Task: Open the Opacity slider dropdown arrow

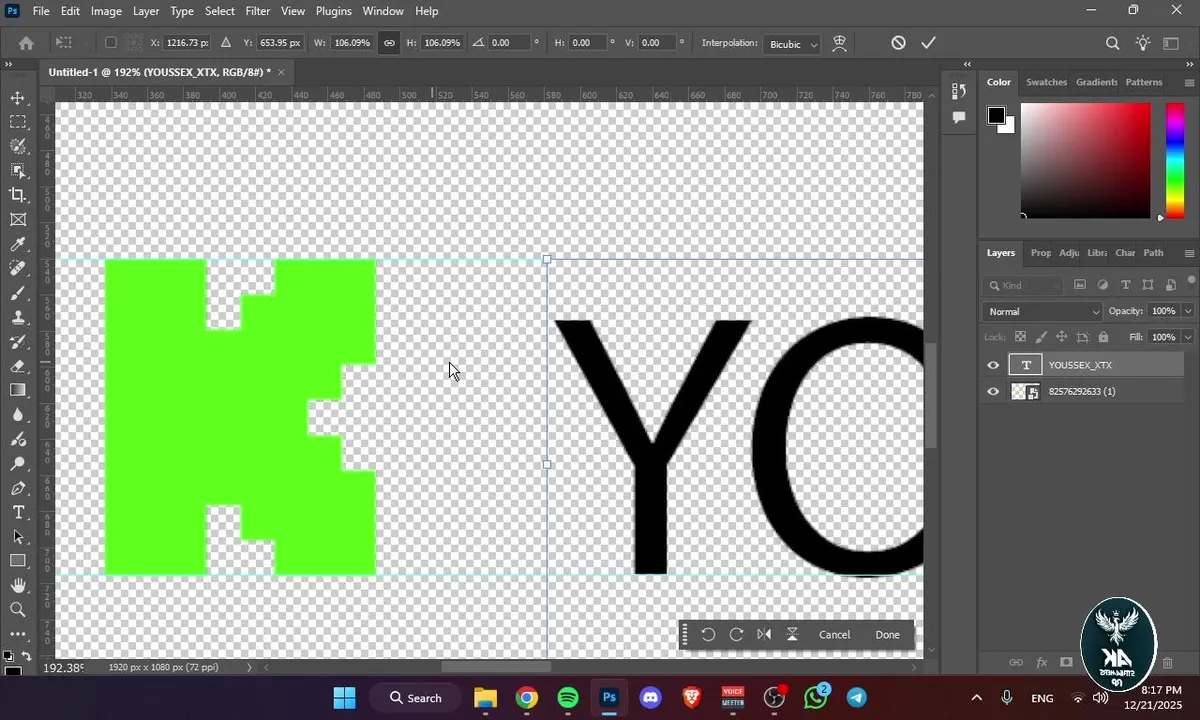Action: click(1187, 312)
